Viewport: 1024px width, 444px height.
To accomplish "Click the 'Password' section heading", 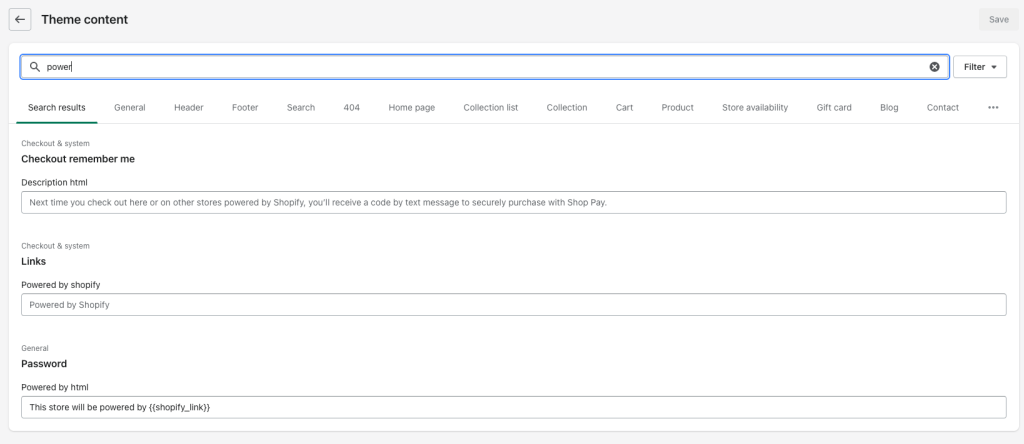I will [x=44, y=364].
